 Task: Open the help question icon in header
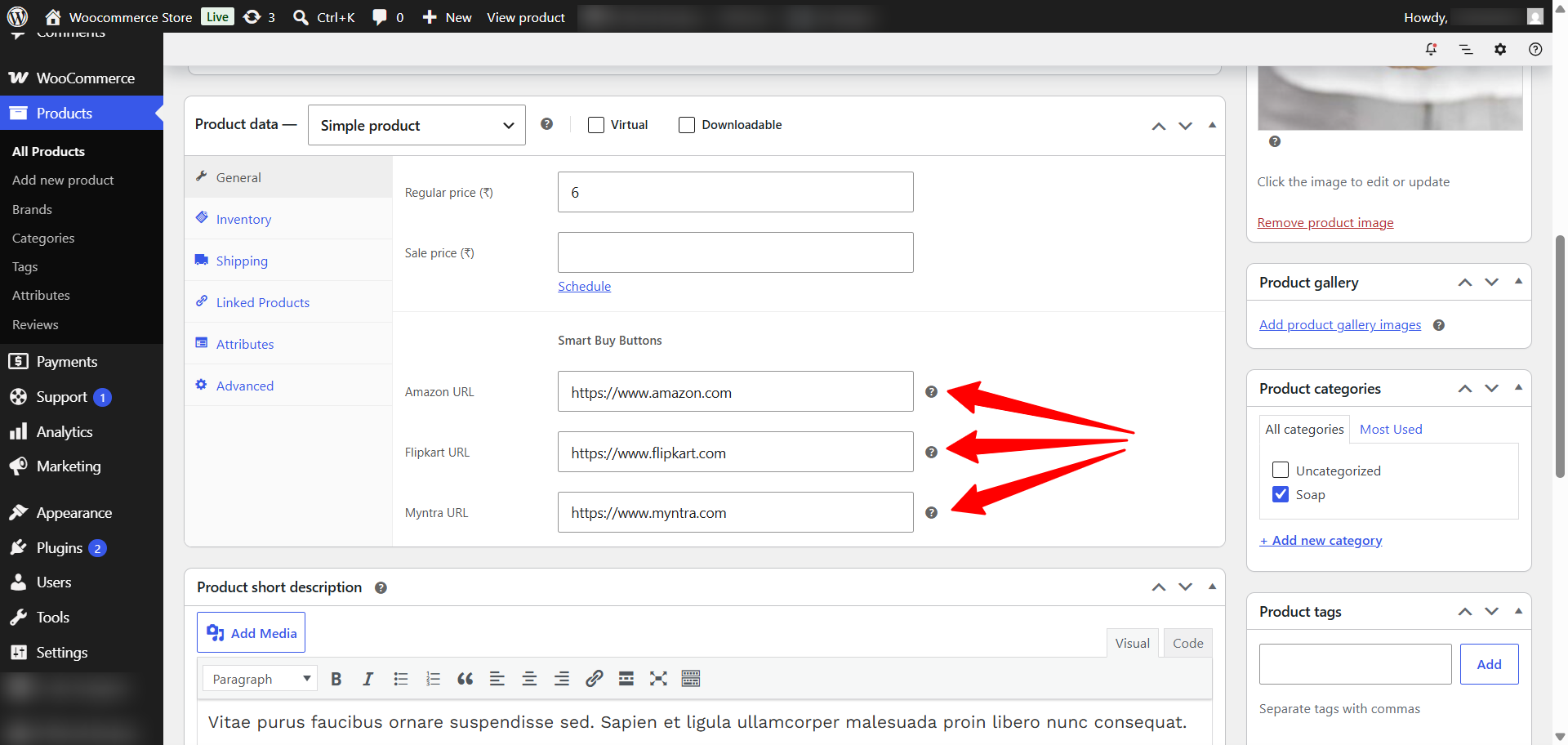pyautogui.click(x=1535, y=49)
